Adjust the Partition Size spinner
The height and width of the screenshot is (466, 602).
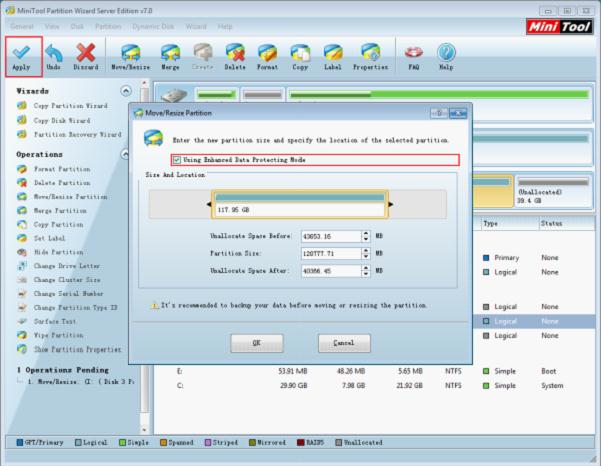[366, 253]
